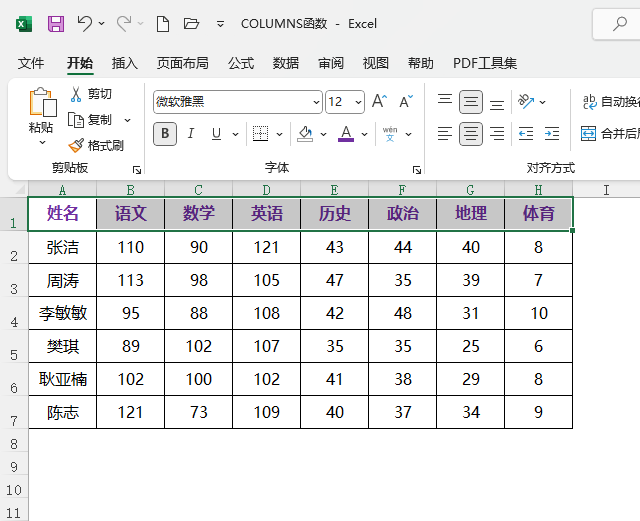Click the select-all corner triangle
This screenshot has height=521, width=640.
click(x=19, y=189)
